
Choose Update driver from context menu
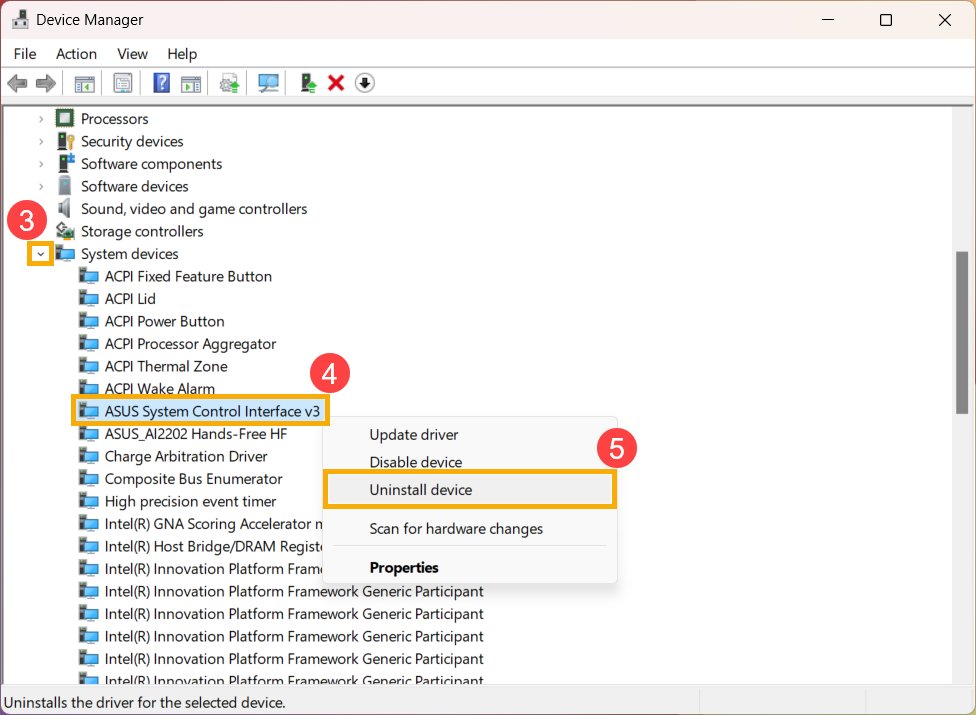(x=470, y=434)
